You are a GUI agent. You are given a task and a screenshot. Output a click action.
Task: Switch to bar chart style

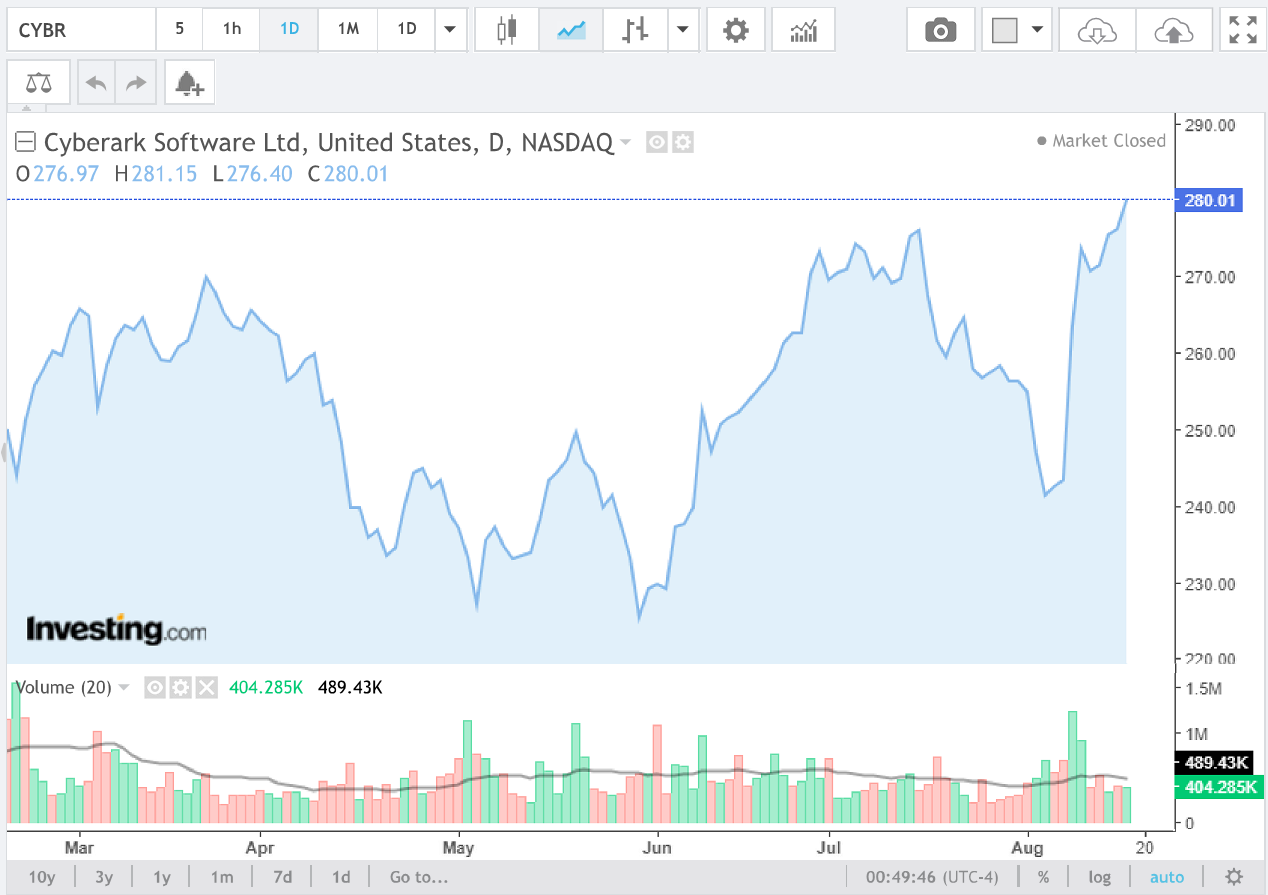[635, 29]
